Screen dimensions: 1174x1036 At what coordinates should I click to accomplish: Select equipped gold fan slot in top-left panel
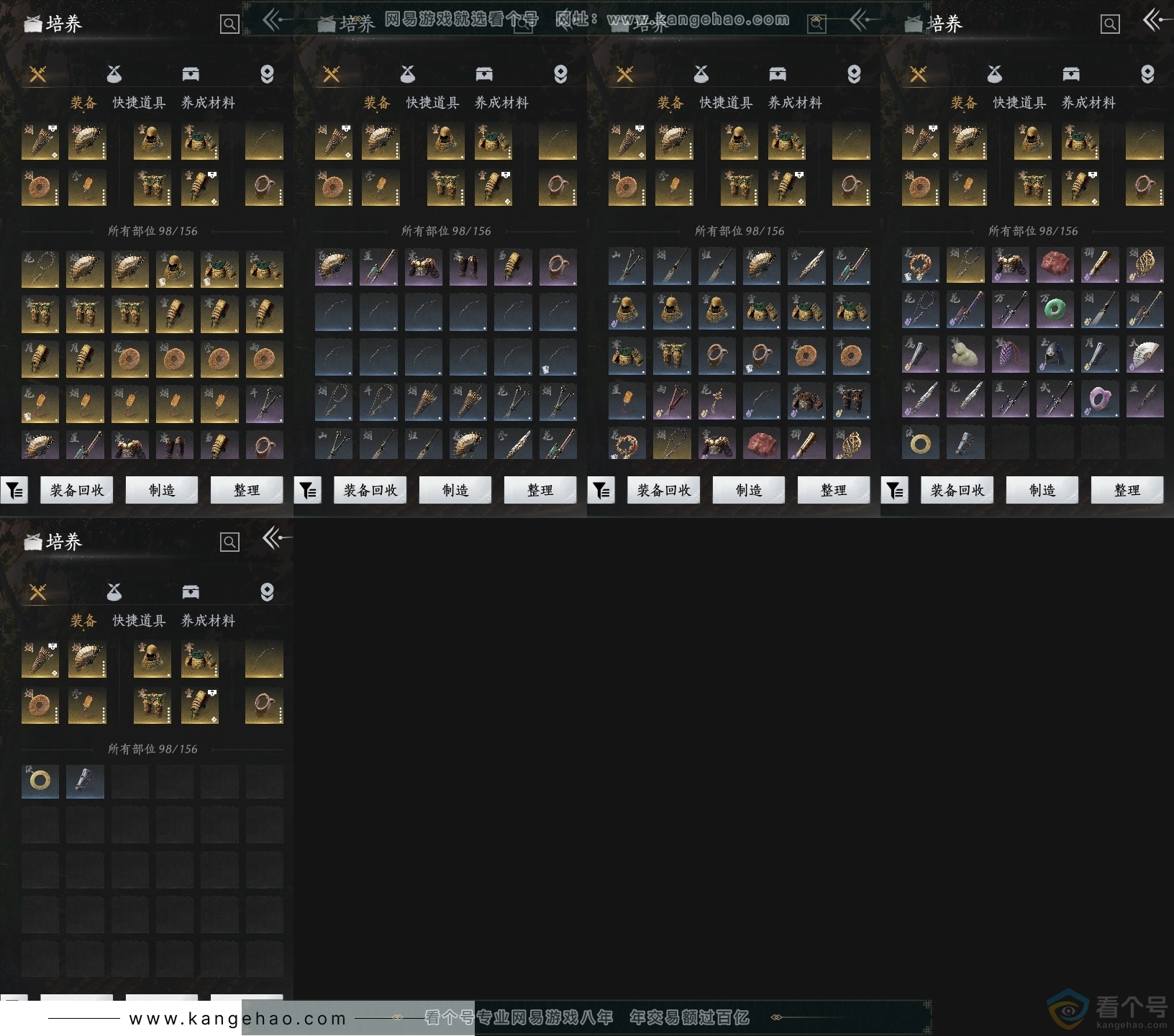pyautogui.click(x=87, y=141)
